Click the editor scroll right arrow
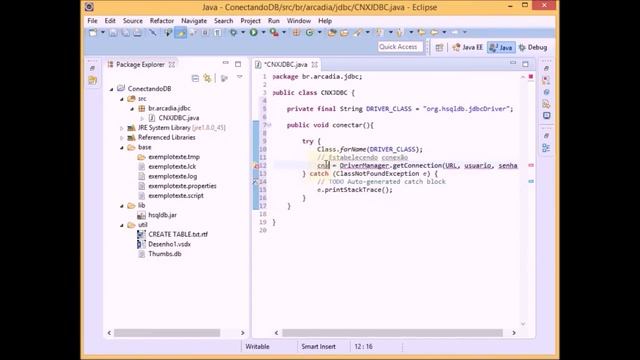Screen dimensions: 640x360 (513, 333)
